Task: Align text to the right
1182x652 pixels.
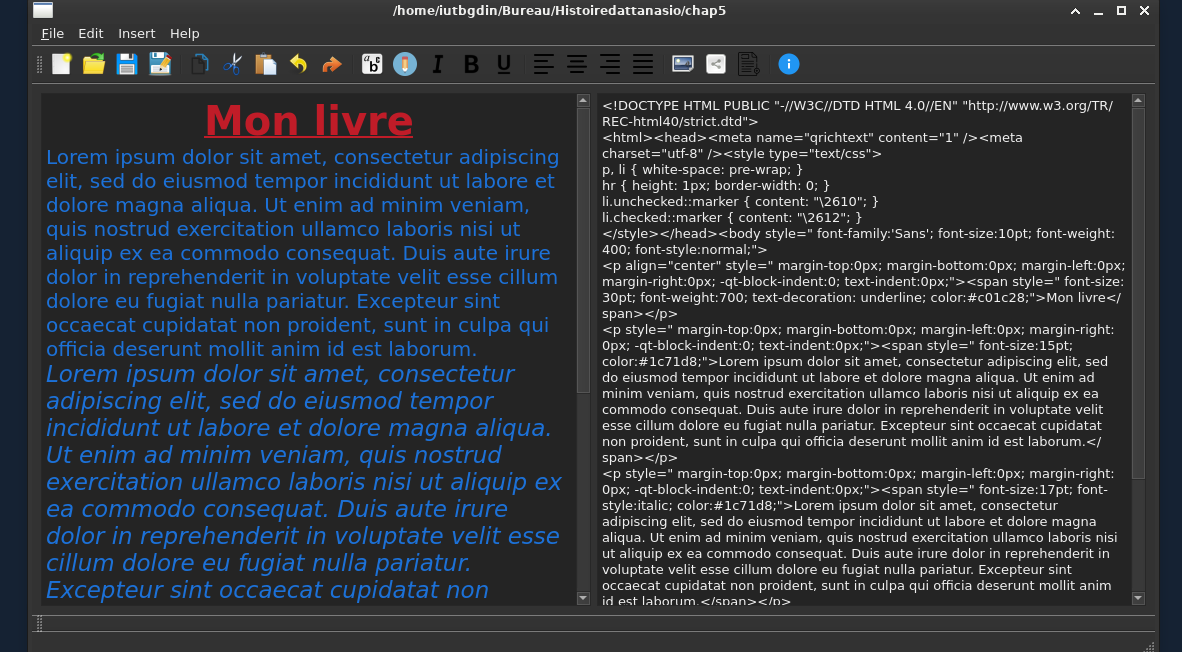Action: tap(610, 64)
